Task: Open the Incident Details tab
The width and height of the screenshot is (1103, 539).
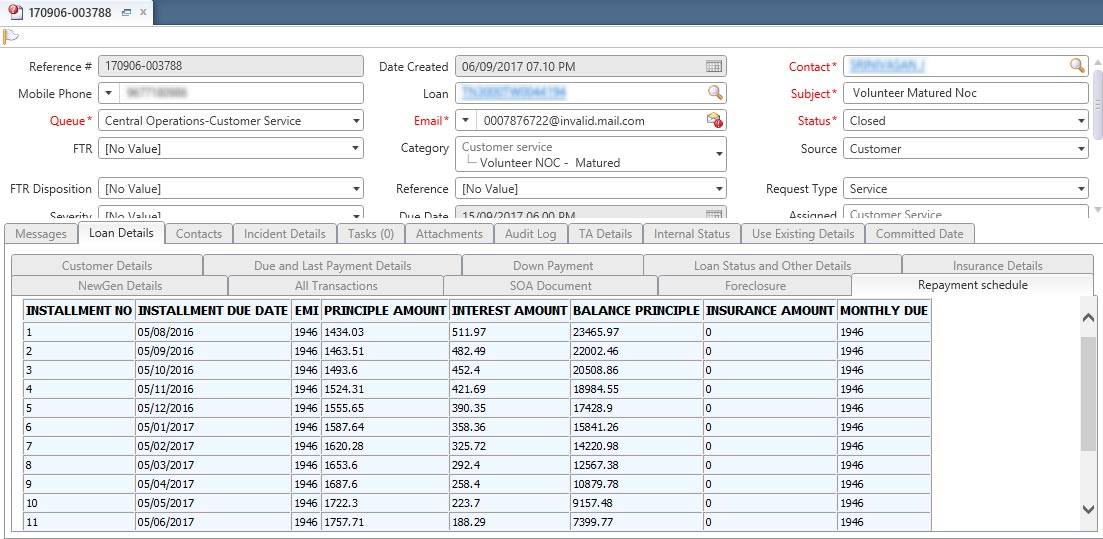Action: [x=285, y=234]
